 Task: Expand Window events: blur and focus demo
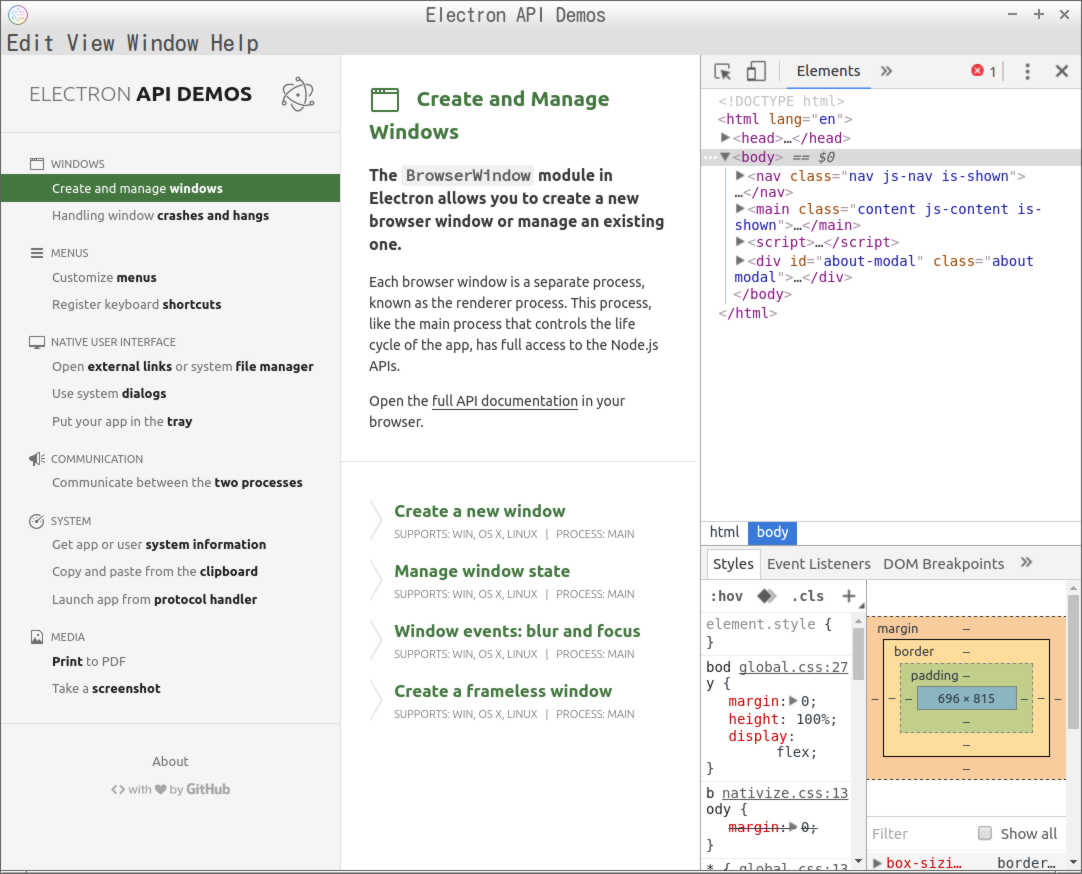pyautogui.click(x=517, y=631)
